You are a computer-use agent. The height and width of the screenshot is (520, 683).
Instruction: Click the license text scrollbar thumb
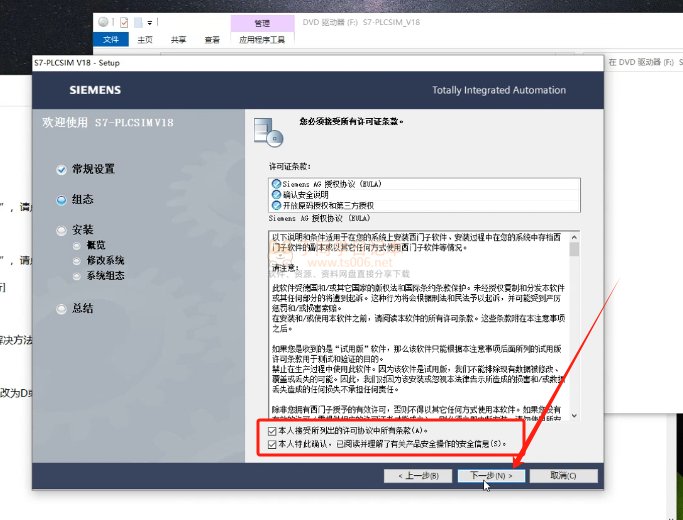pos(574,249)
